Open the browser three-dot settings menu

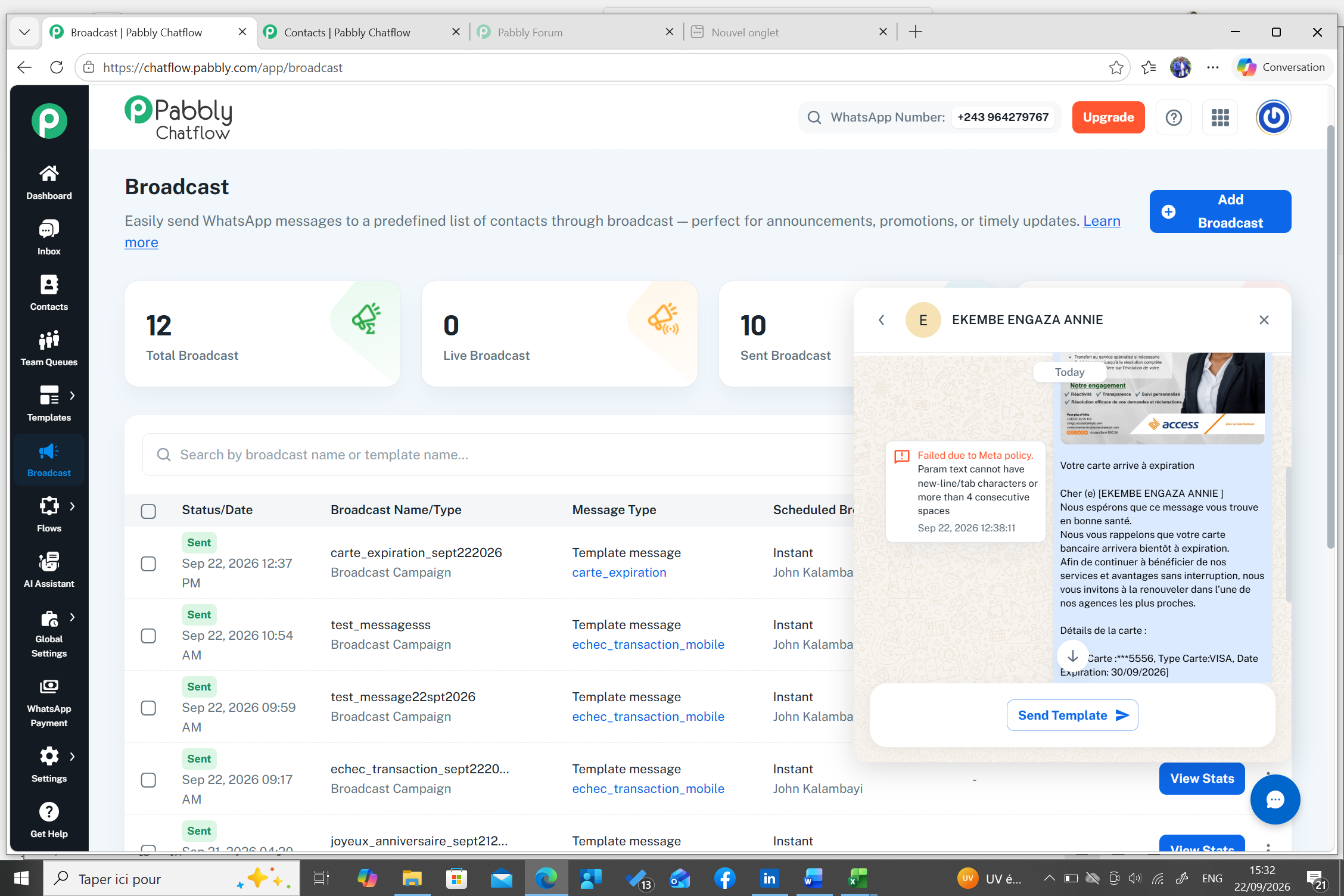tap(1213, 67)
